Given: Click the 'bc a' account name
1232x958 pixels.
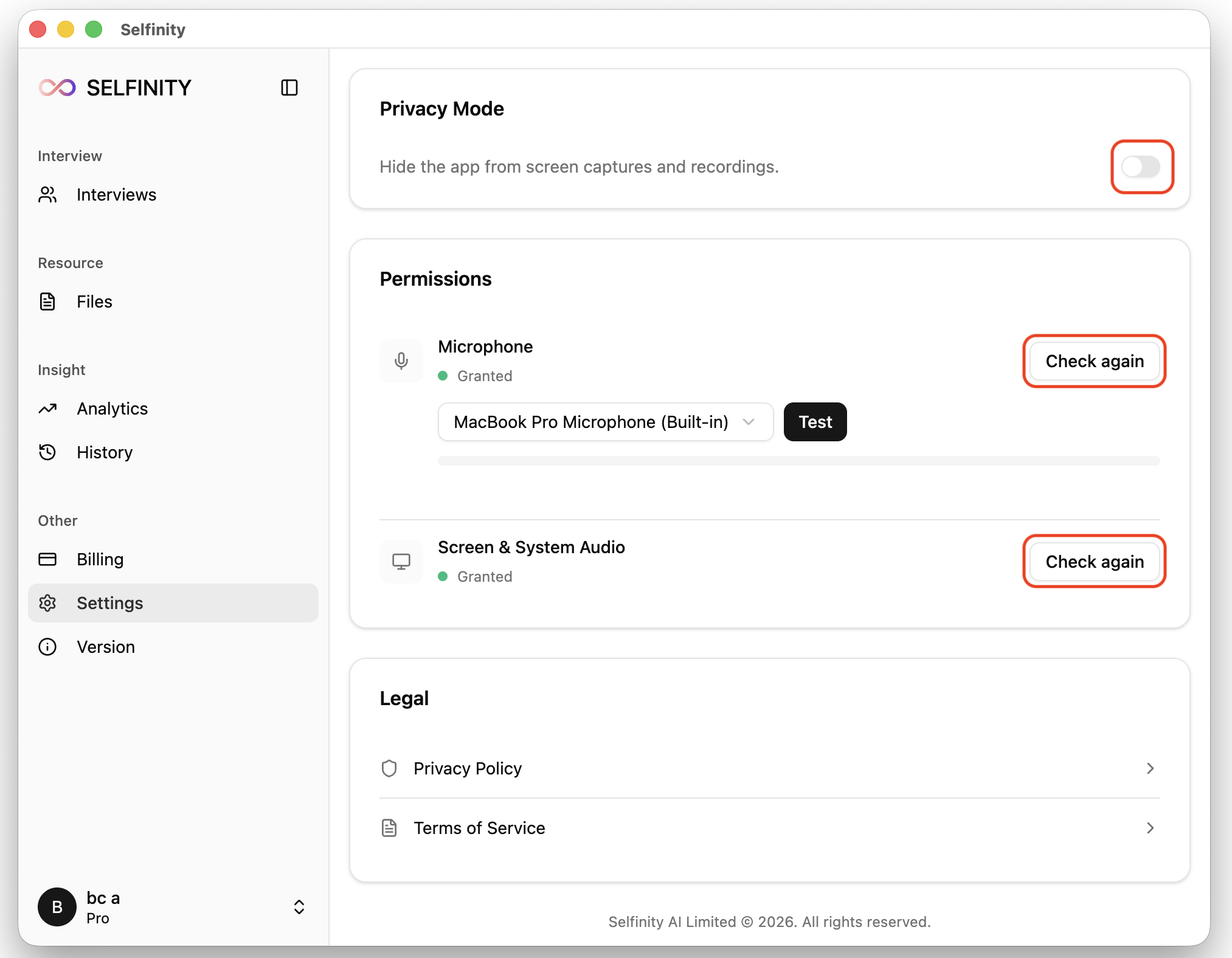Looking at the screenshot, I should click(103, 898).
